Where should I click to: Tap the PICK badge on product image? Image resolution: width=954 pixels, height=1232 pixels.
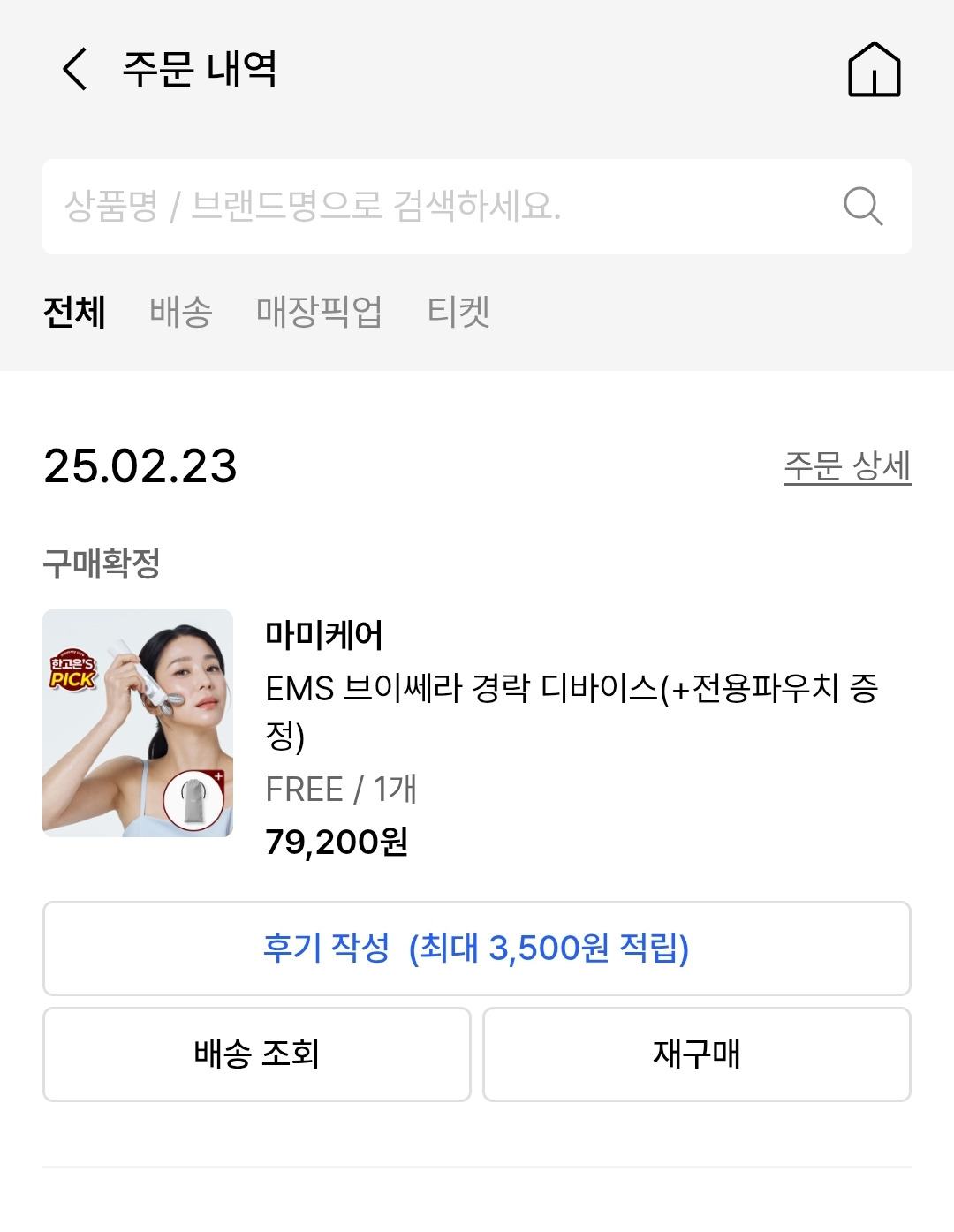tap(72, 672)
